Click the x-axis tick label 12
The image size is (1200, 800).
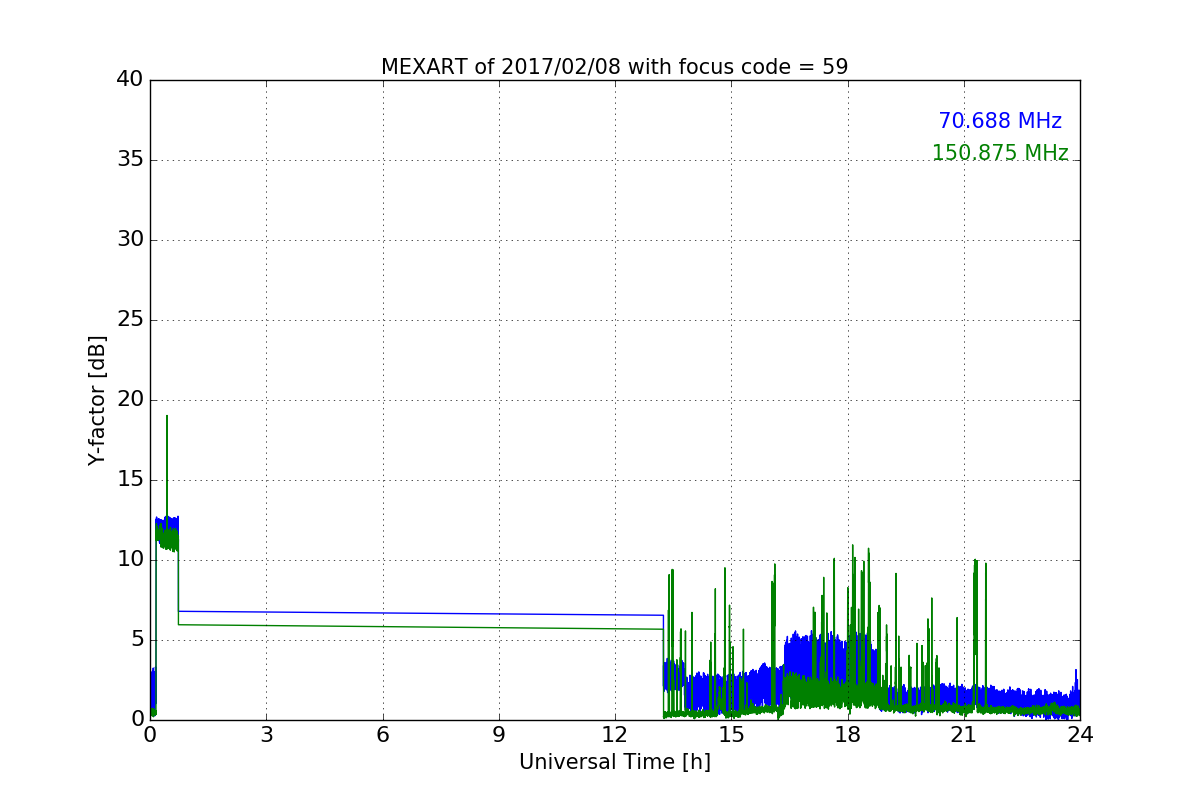tap(615, 735)
